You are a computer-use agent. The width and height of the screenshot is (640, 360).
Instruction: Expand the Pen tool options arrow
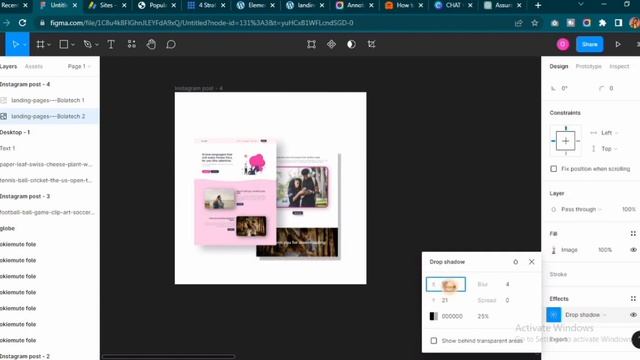click(97, 44)
